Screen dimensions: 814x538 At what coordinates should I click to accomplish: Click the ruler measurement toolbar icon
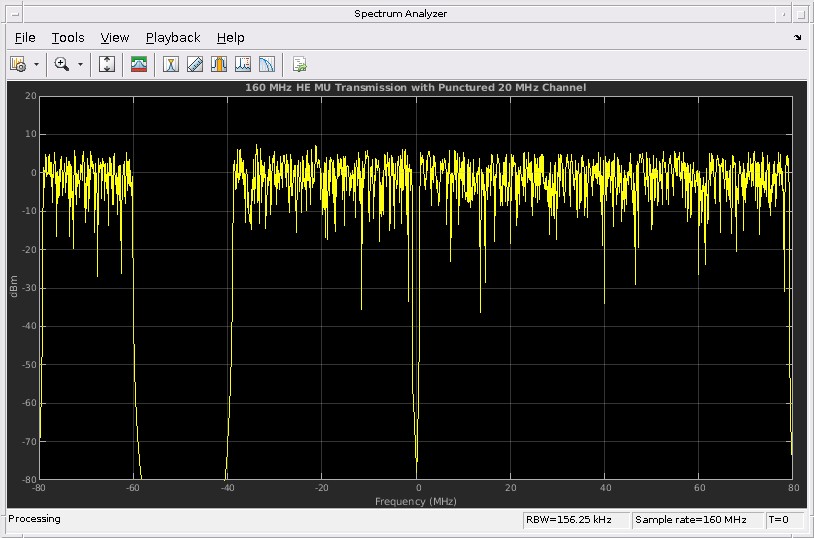(x=195, y=64)
